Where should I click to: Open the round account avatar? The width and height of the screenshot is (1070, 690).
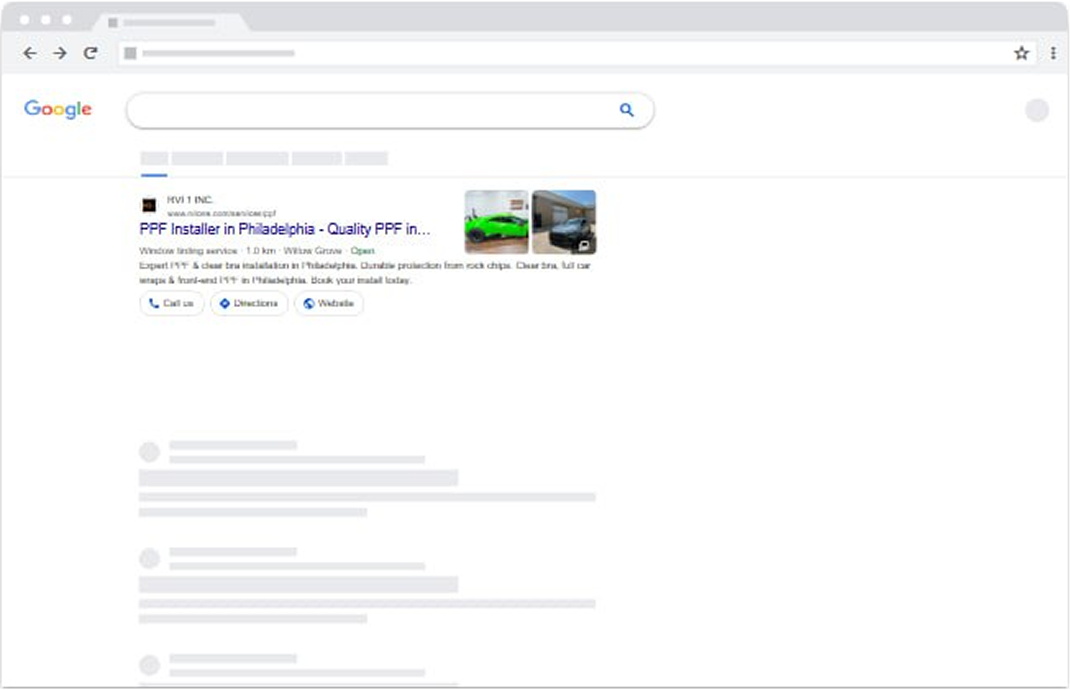pos(1037,110)
